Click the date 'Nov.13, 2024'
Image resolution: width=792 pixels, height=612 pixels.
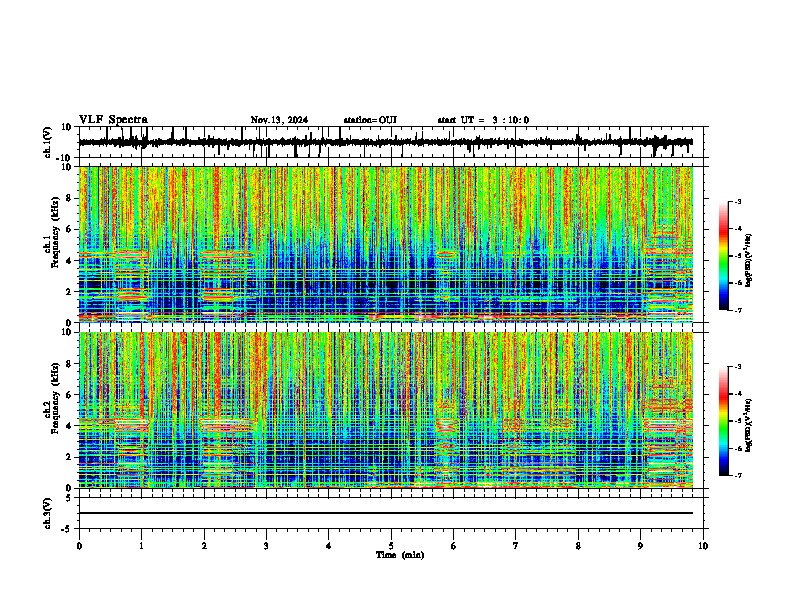pyautogui.click(x=279, y=120)
